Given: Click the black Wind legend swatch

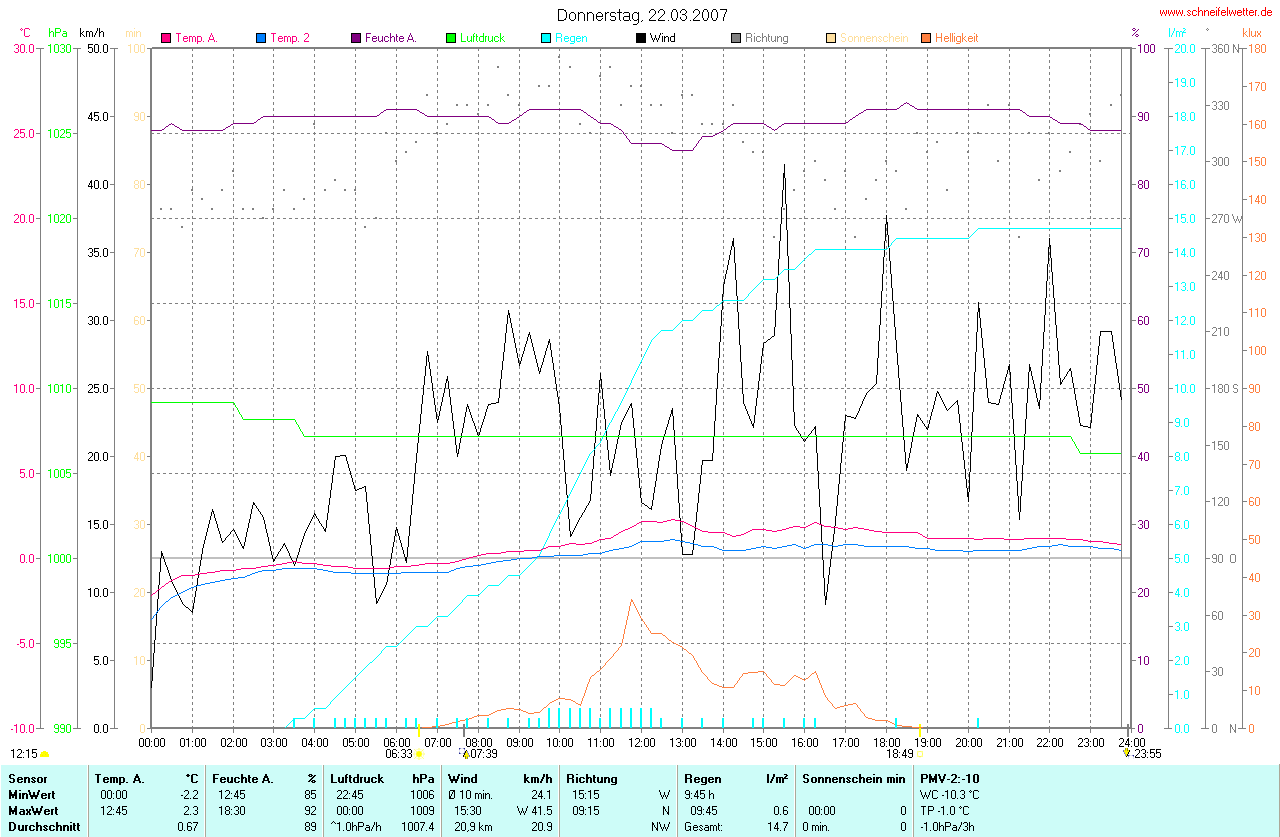Looking at the screenshot, I should pyautogui.click(x=640, y=38).
